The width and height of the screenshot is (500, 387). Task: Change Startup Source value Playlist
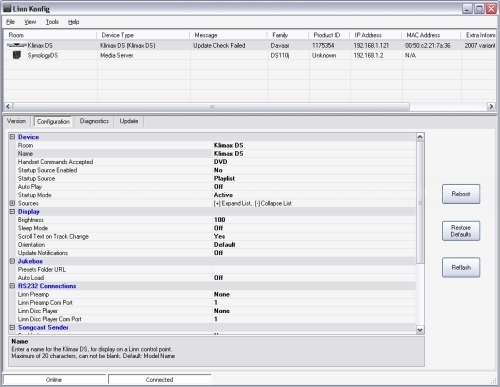click(x=314, y=178)
